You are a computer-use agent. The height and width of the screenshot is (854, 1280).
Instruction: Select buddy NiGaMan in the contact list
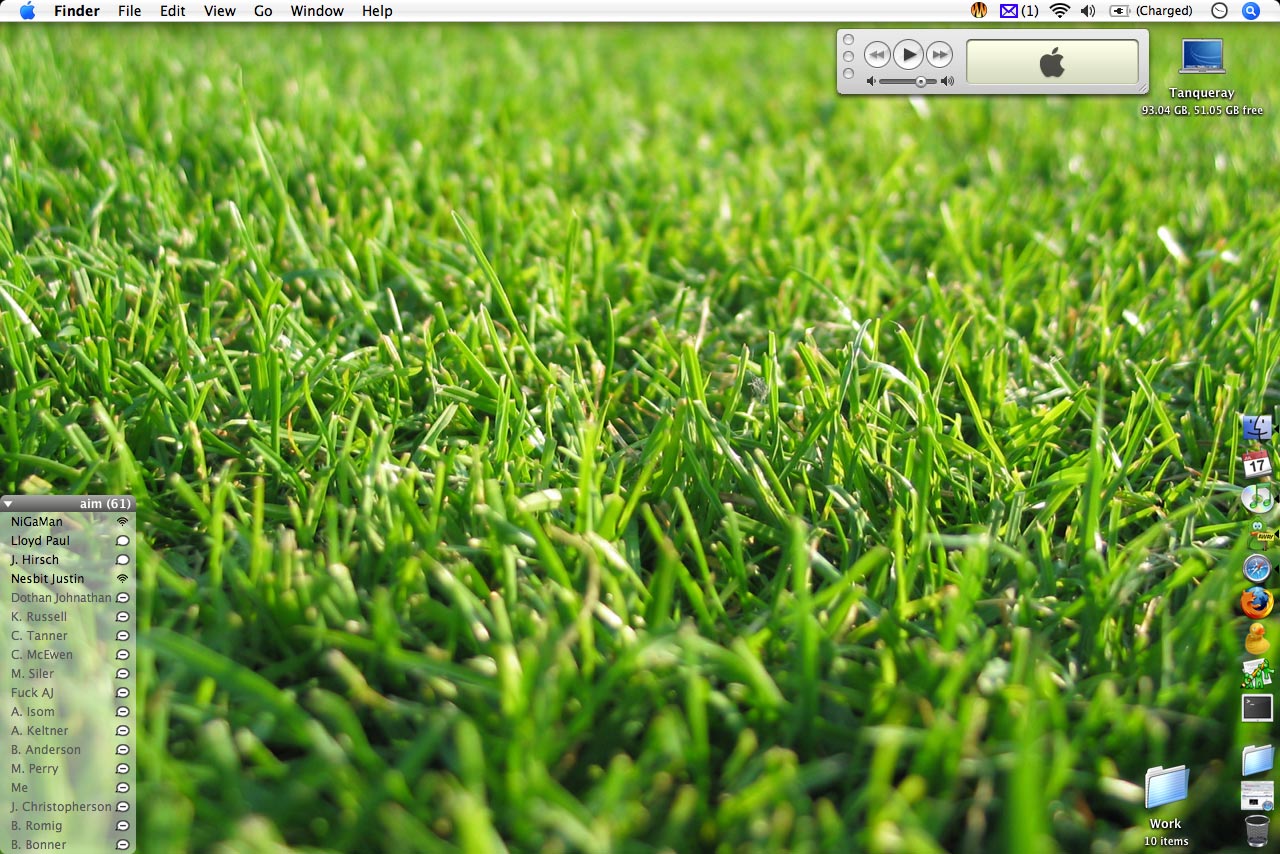point(68,522)
